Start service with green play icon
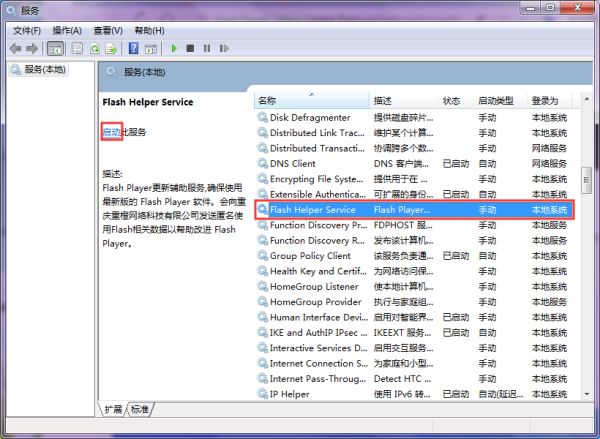The height and width of the screenshot is (439, 600). pos(174,48)
